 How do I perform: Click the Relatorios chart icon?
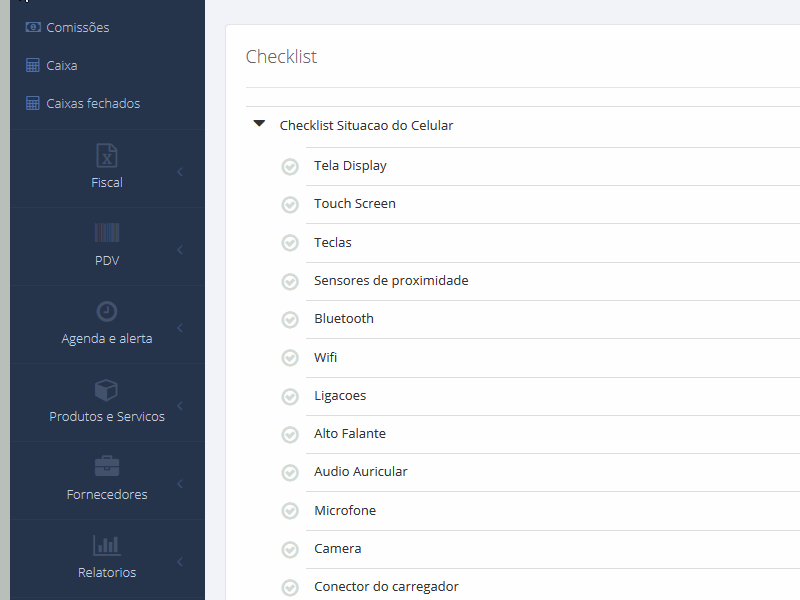(x=106, y=546)
